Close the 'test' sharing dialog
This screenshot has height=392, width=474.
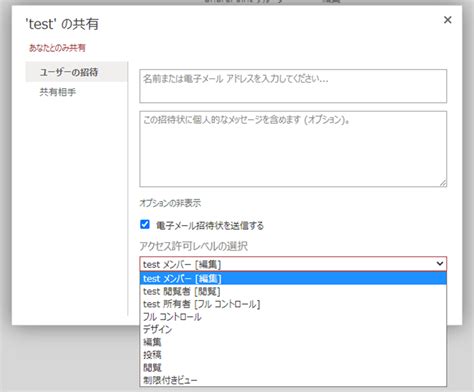[448, 20]
